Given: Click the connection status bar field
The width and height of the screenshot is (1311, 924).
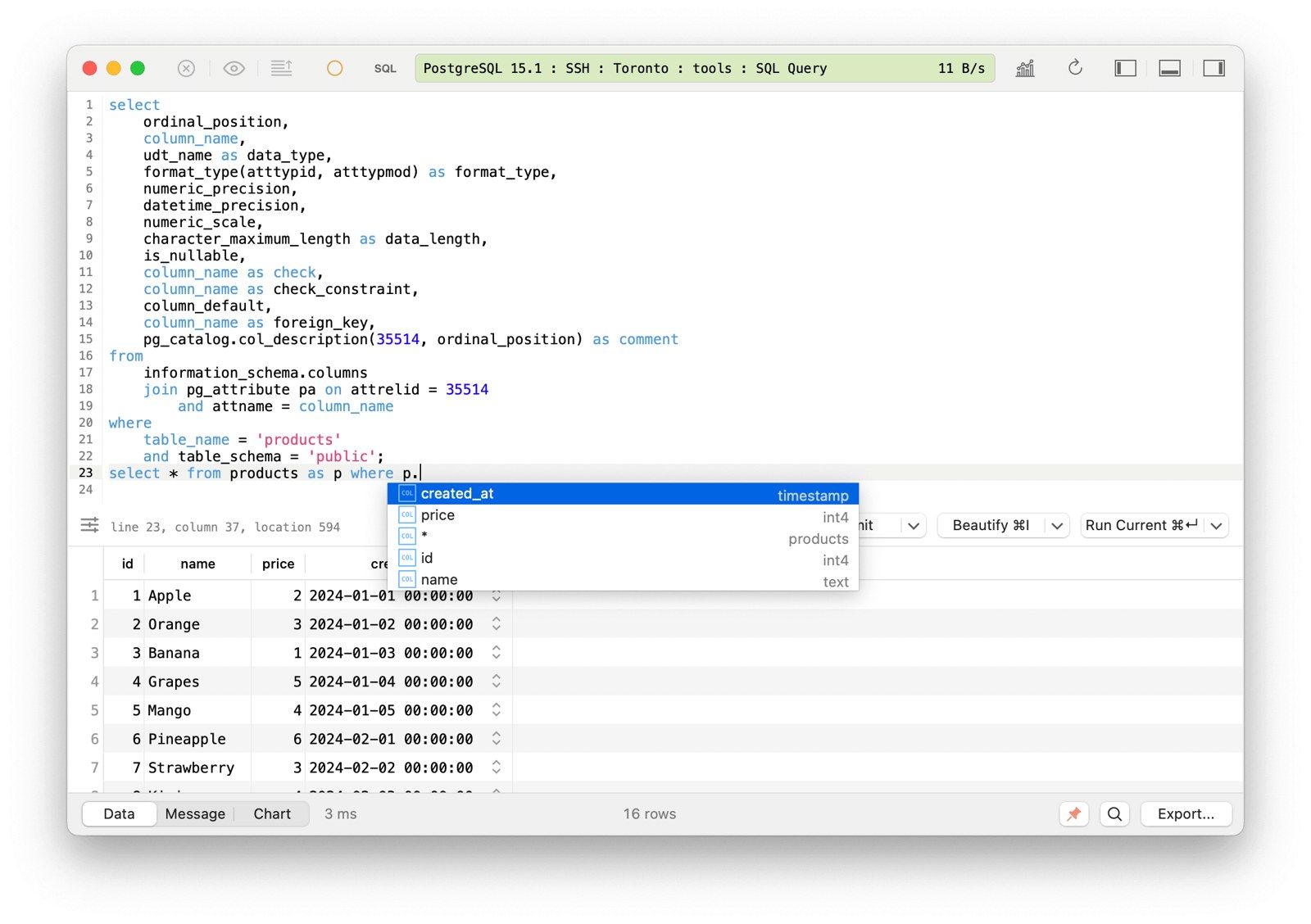Looking at the screenshot, I should pos(705,69).
